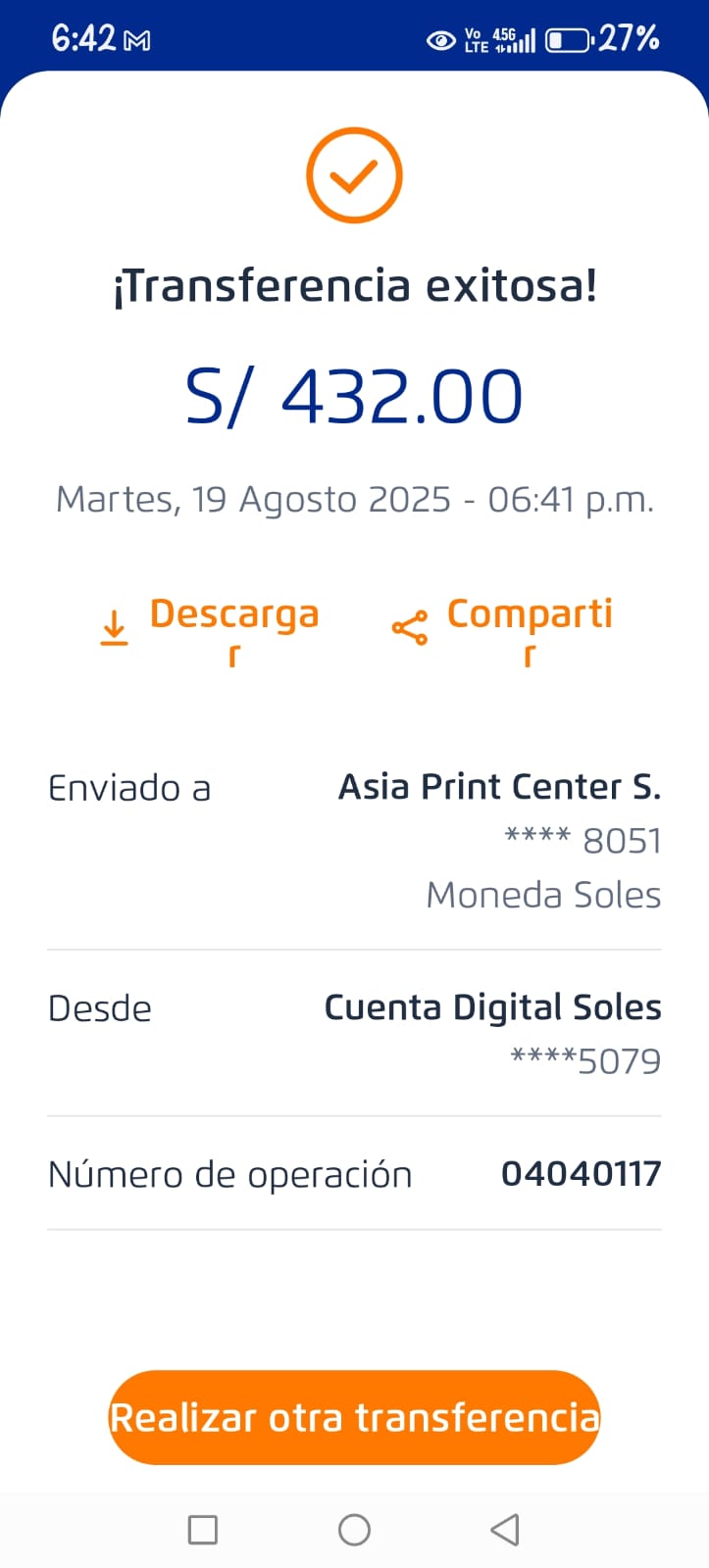
Task: Tap the share icon
Action: click(x=409, y=627)
